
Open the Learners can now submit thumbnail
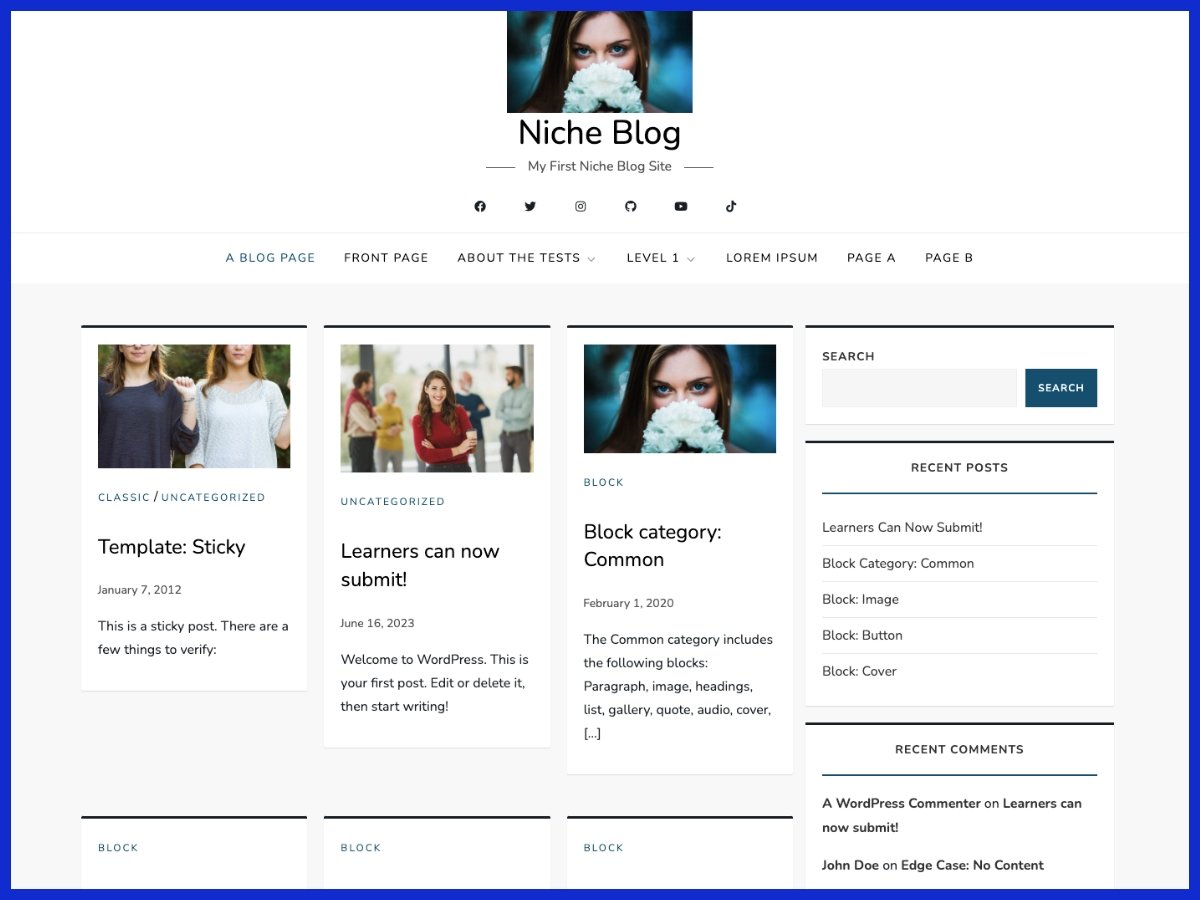437,408
